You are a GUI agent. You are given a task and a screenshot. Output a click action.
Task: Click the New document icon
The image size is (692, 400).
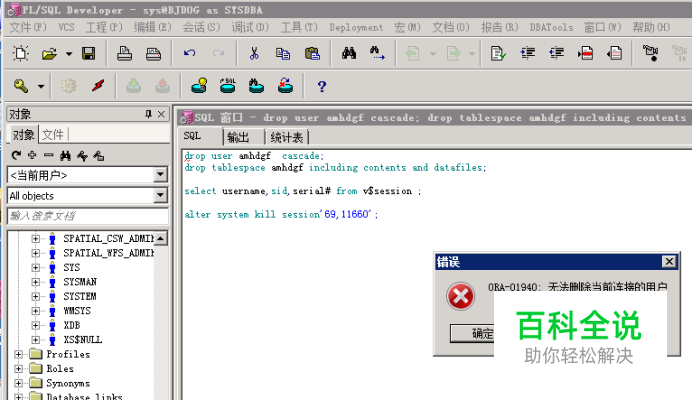coord(21,54)
